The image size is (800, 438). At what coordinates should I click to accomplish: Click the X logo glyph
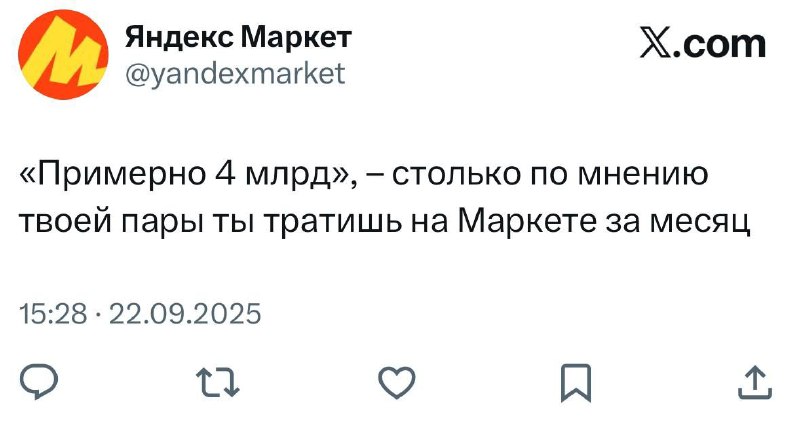(656, 44)
